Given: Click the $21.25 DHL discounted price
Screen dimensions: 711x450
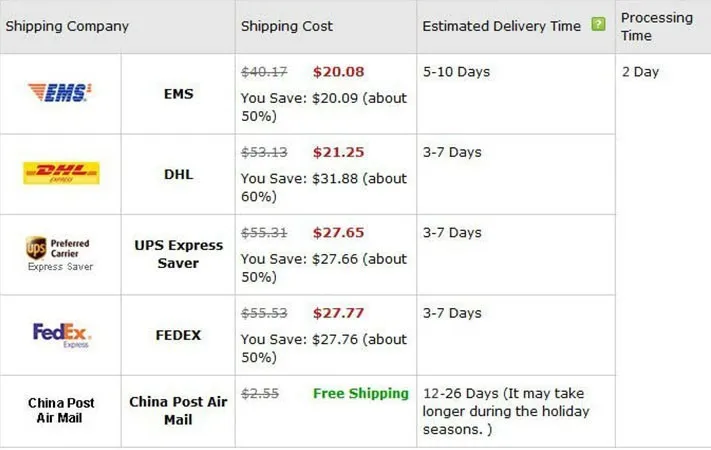Looking at the screenshot, I should point(338,152).
